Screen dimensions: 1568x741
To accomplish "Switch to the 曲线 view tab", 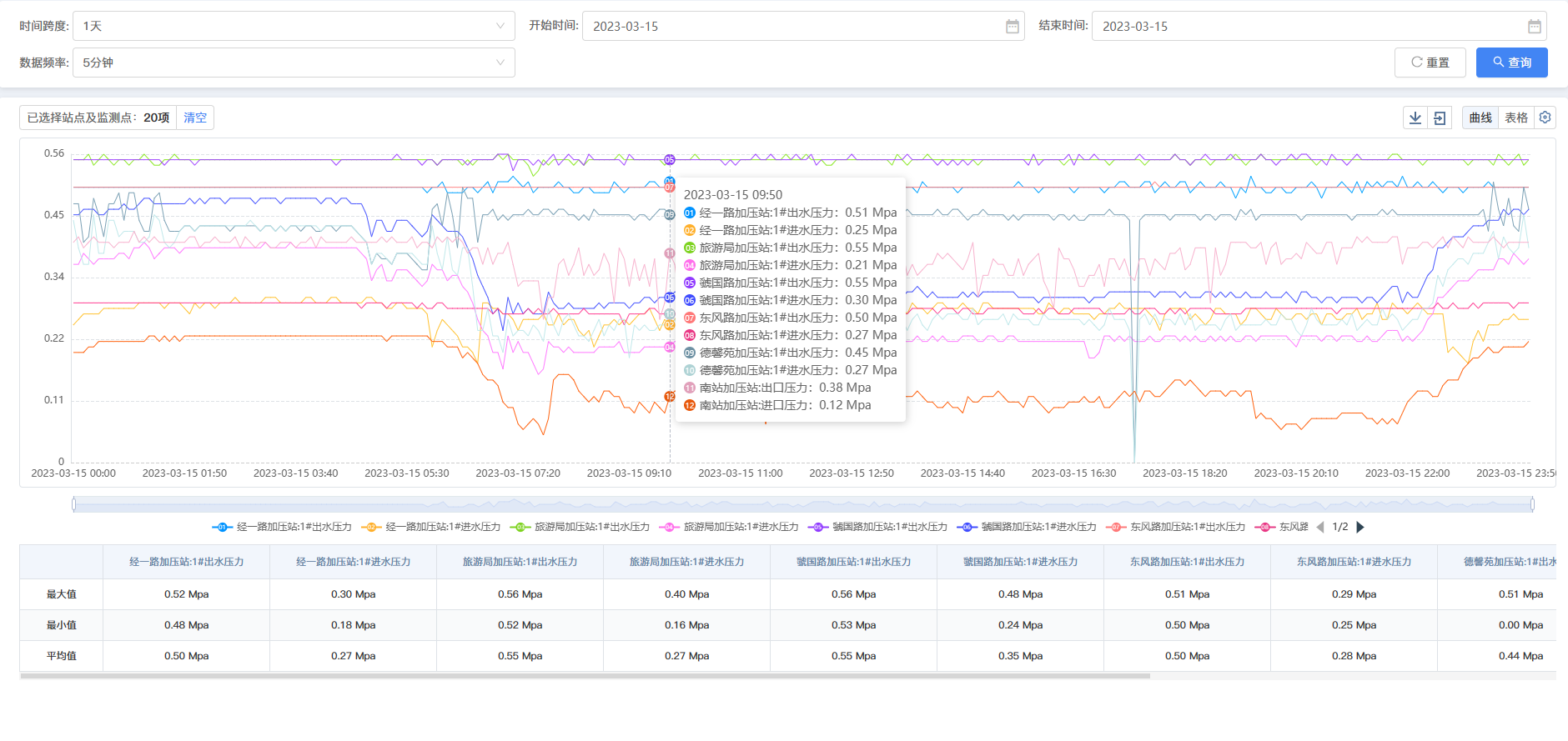I will 1480,118.
